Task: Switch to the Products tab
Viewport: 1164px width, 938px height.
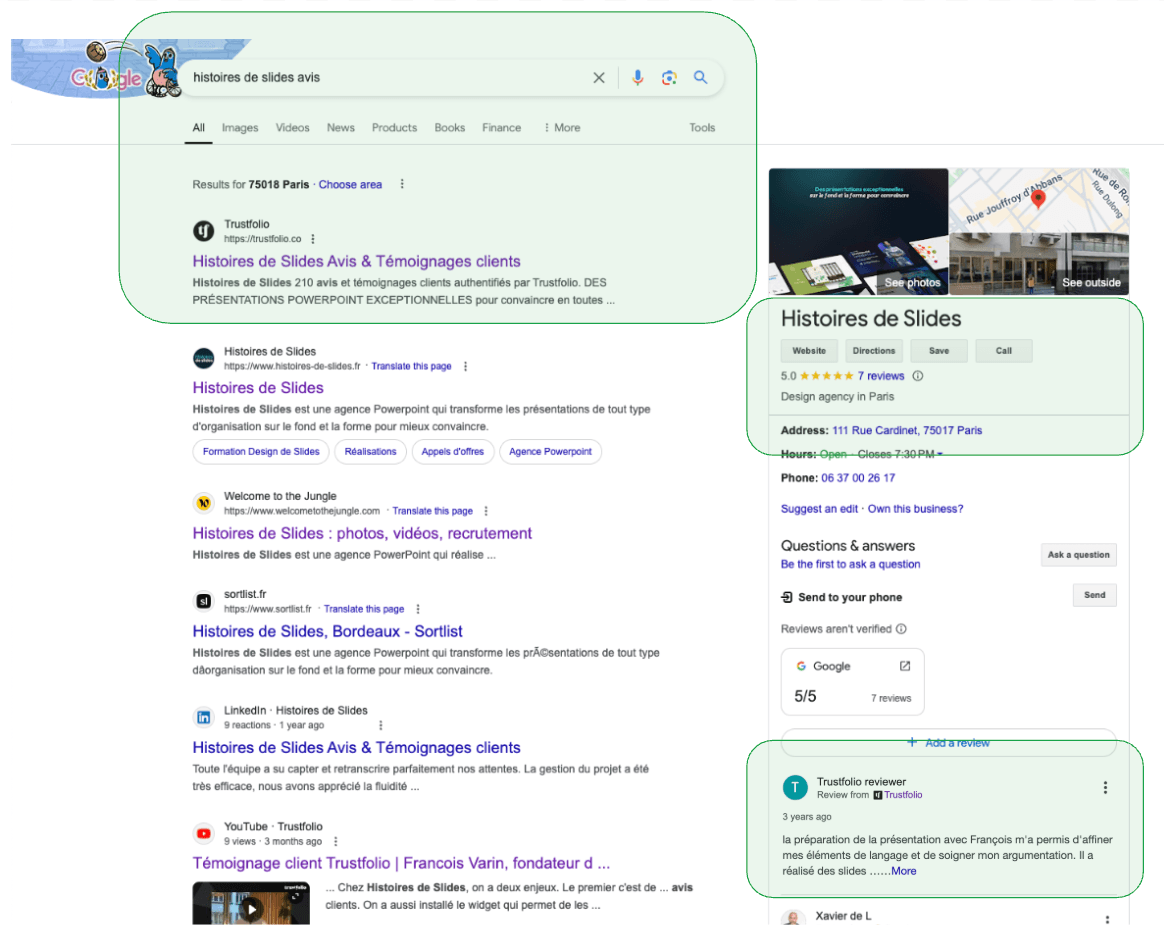Action: tap(394, 128)
